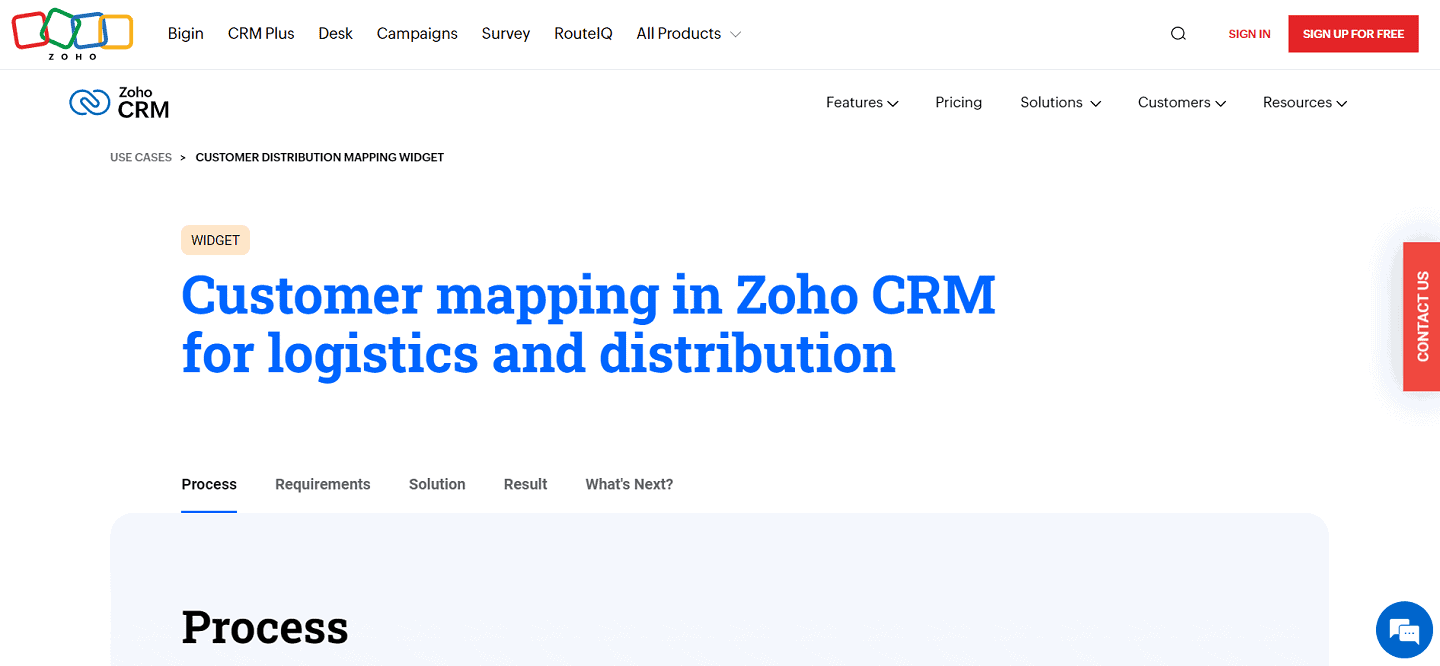Click the chat bubble icon bottom right
1440x666 pixels.
point(1404,630)
